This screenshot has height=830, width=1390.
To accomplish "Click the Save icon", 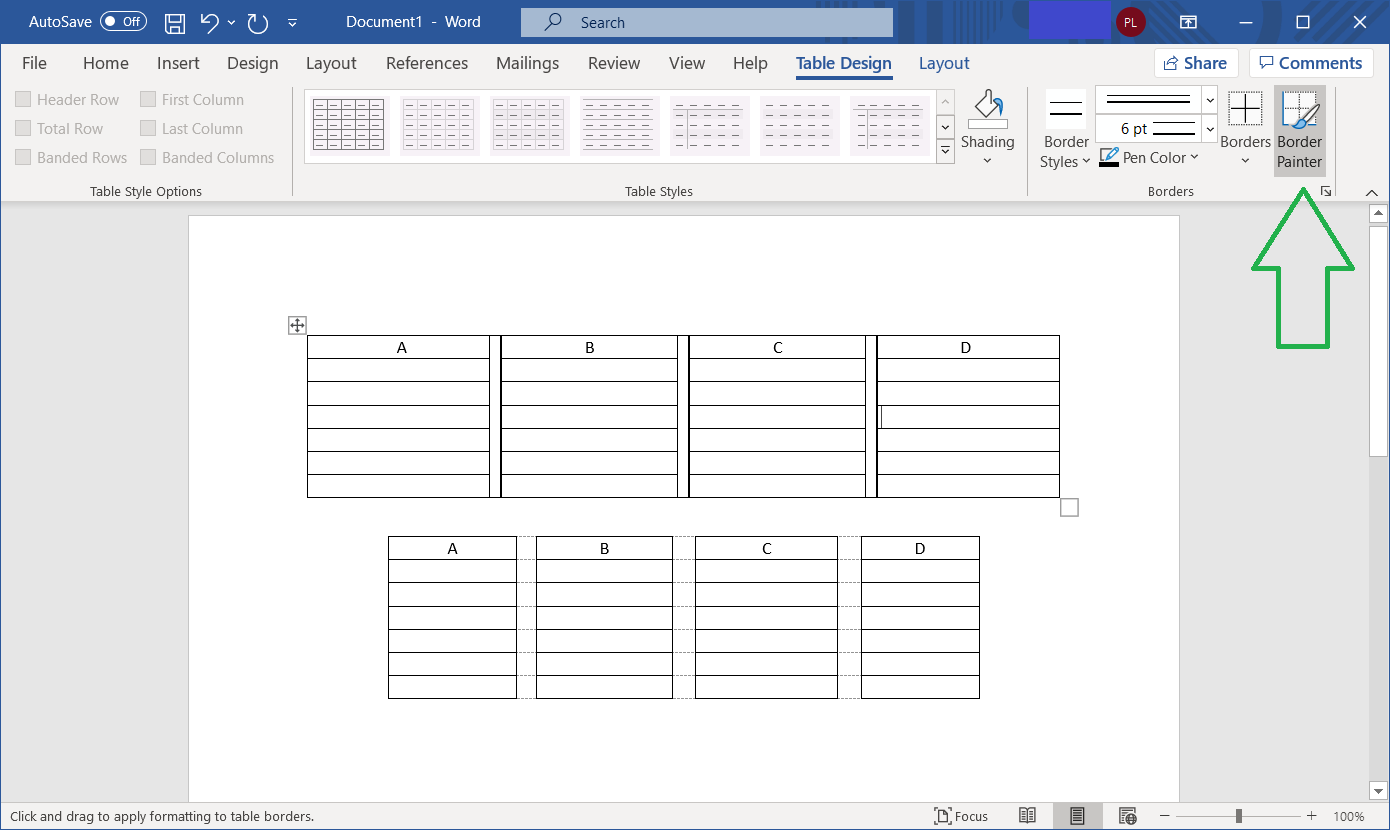I will (x=174, y=22).
